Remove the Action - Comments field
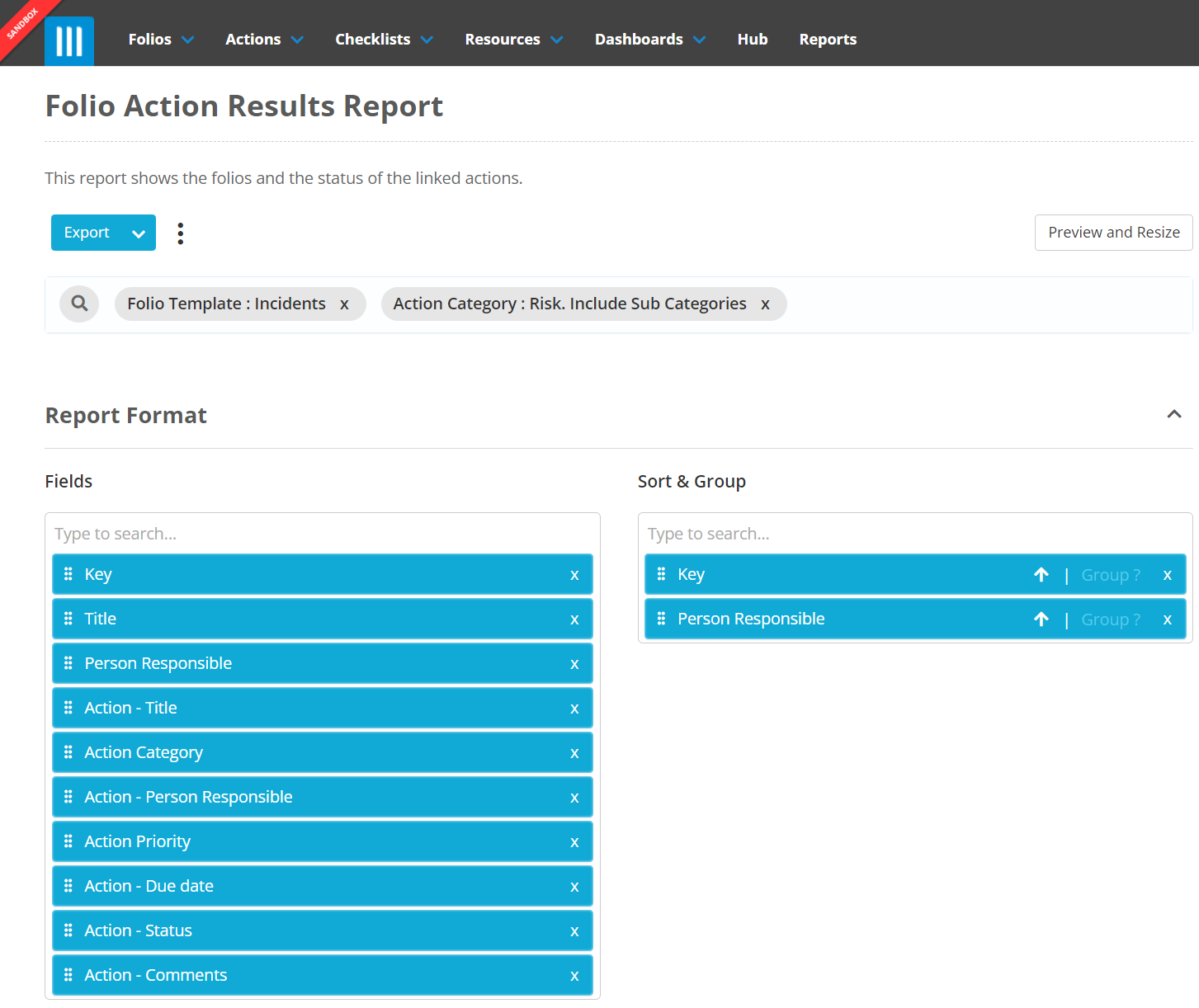The height and width of the screenshot is (1008, 1199). click(574, 976)
